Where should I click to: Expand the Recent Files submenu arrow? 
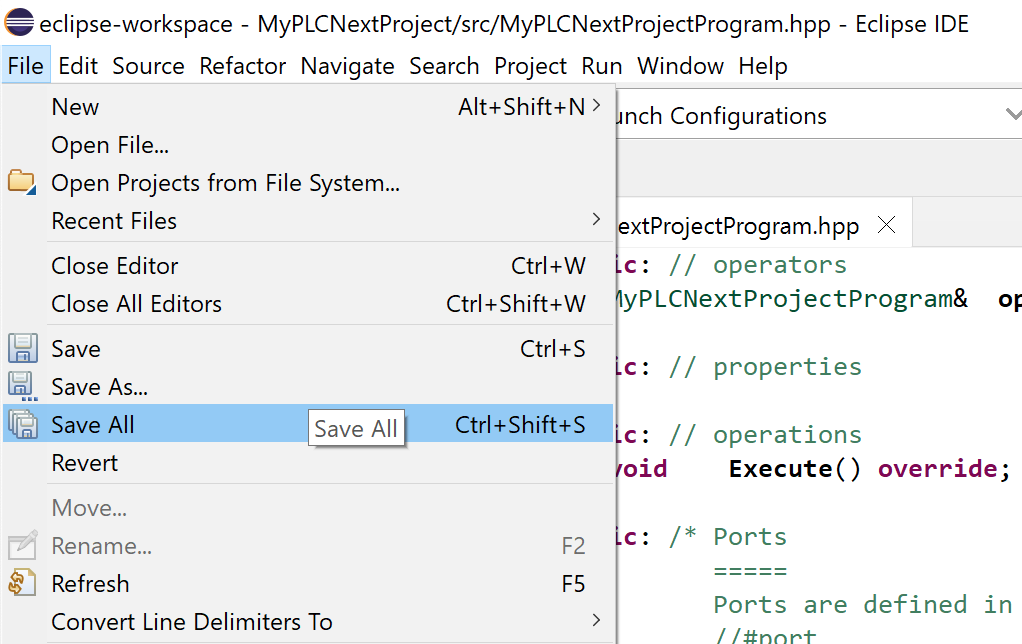(596, 220)
